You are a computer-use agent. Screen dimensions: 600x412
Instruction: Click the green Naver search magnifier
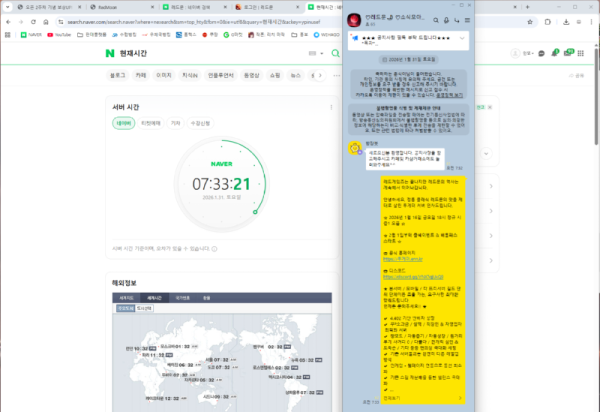335,53
